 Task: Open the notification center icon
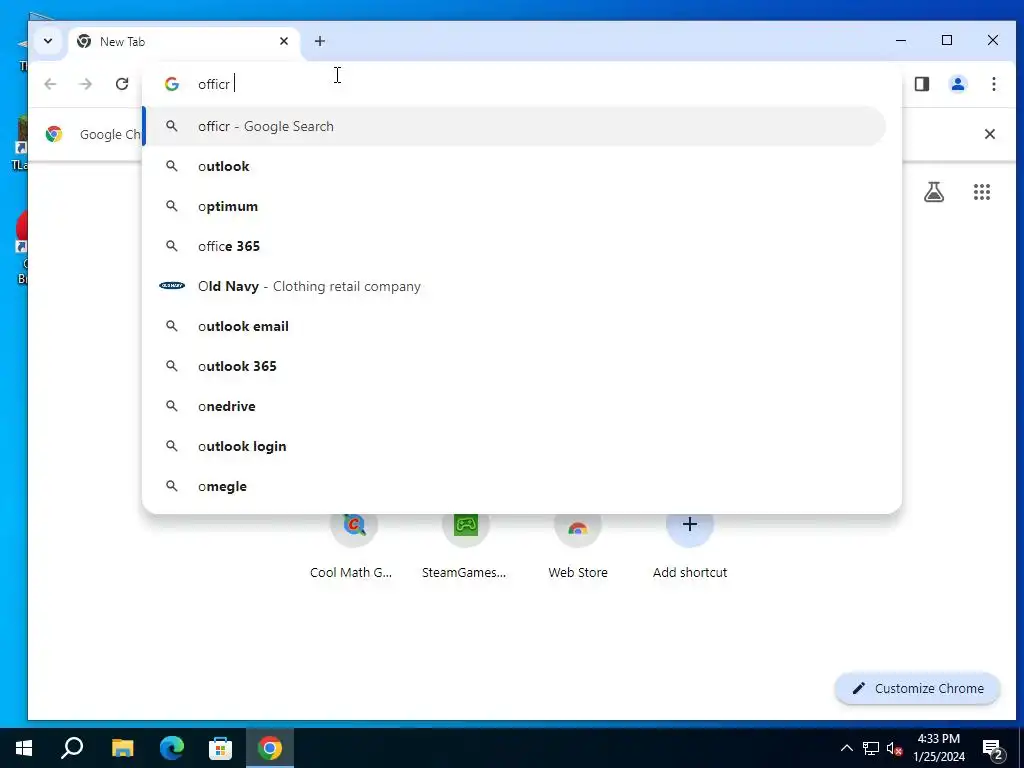click(993, 749)
